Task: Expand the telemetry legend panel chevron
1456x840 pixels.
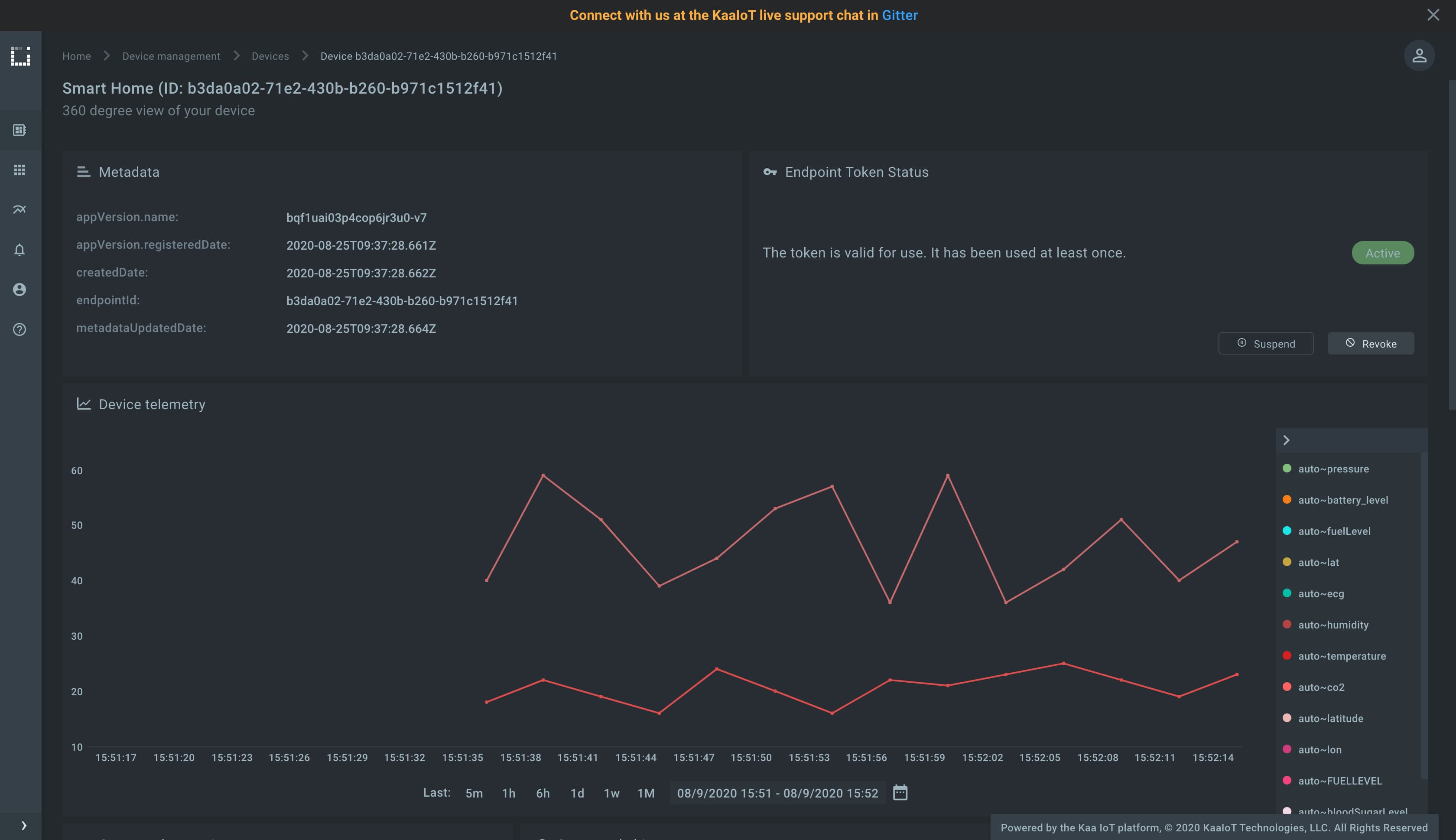Action: point(1287,440)
